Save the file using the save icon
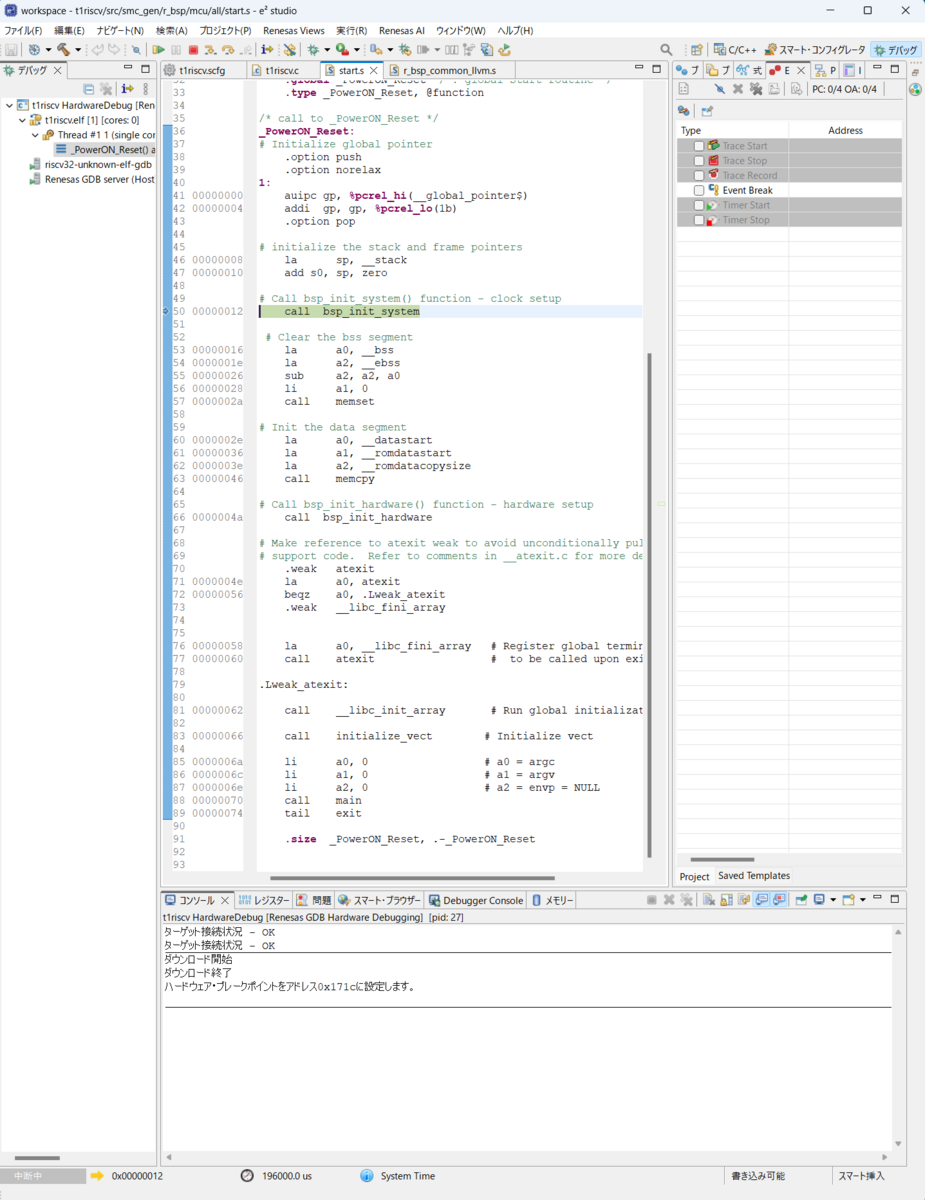Image resolution: width=925 pixels, height=1200 pixels. [12, 48]
